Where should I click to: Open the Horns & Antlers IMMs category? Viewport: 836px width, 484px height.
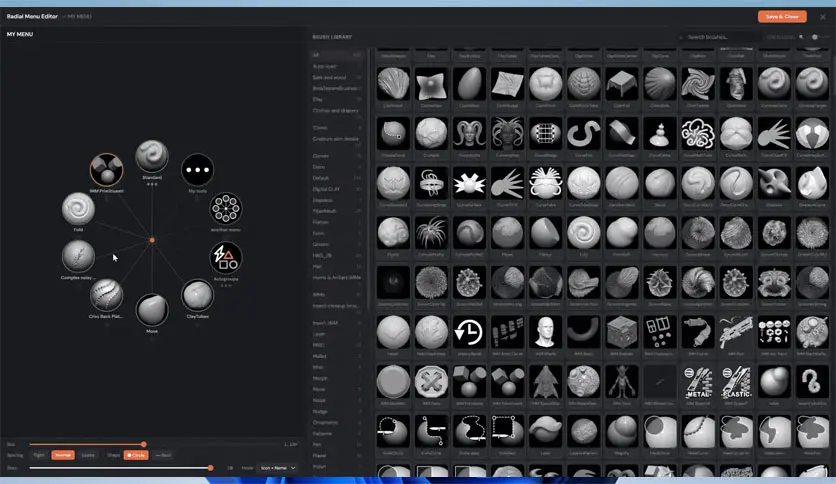click(x=337, y=278)
